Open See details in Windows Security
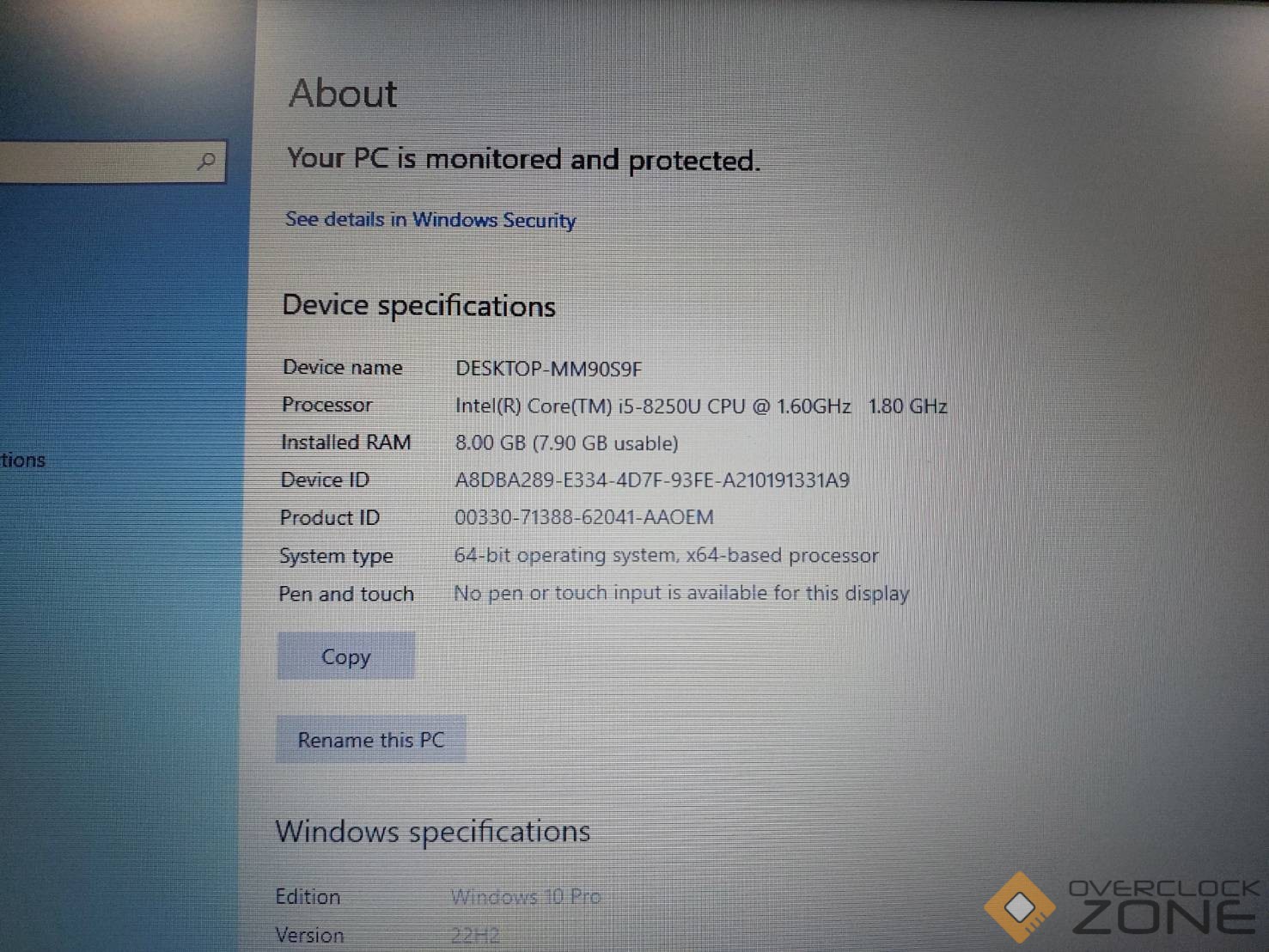Image resolution: width=1269 pixels, height=952 pixels. coord(430,220)
